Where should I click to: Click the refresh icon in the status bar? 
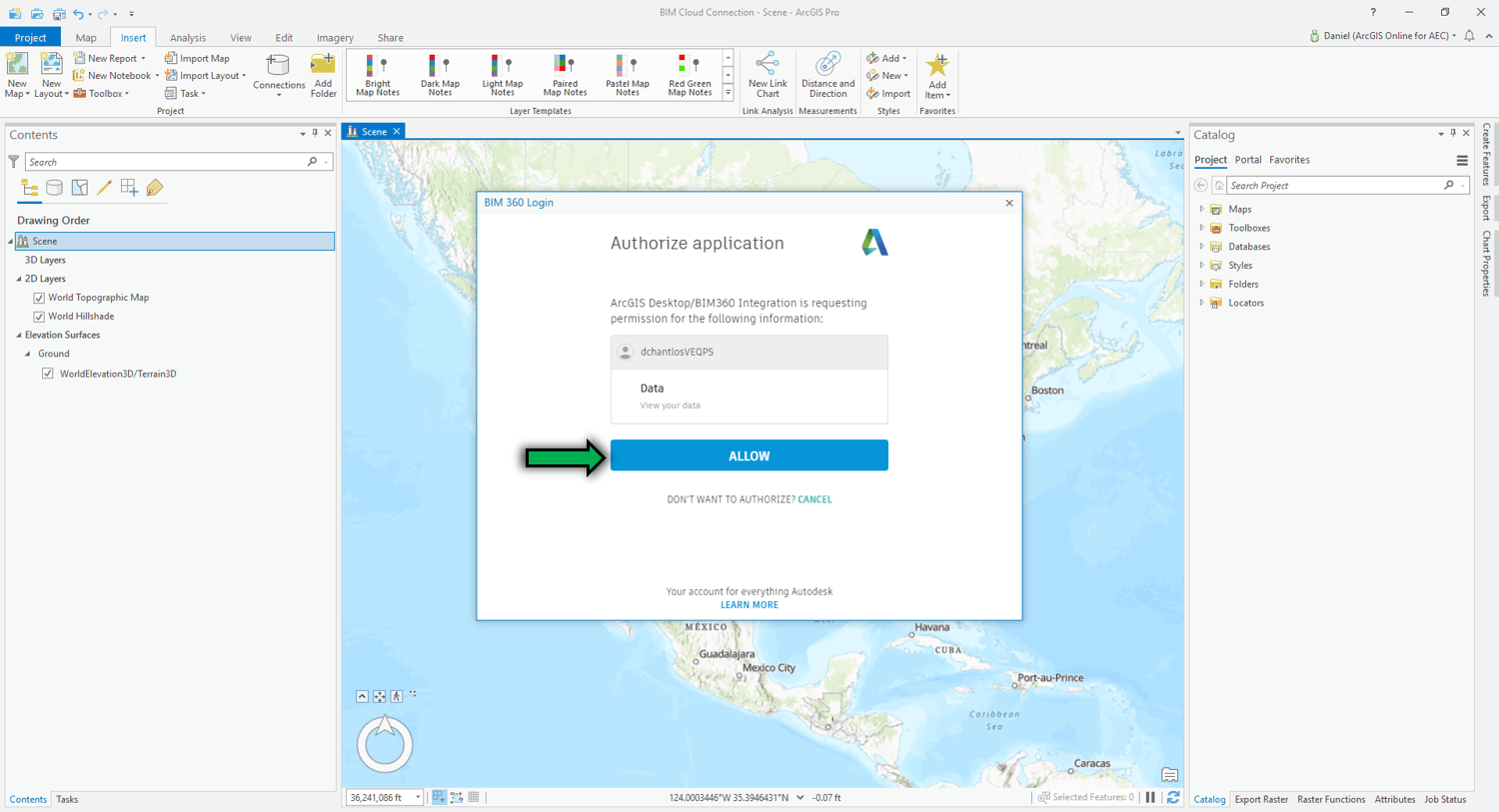pos(1173,797)
